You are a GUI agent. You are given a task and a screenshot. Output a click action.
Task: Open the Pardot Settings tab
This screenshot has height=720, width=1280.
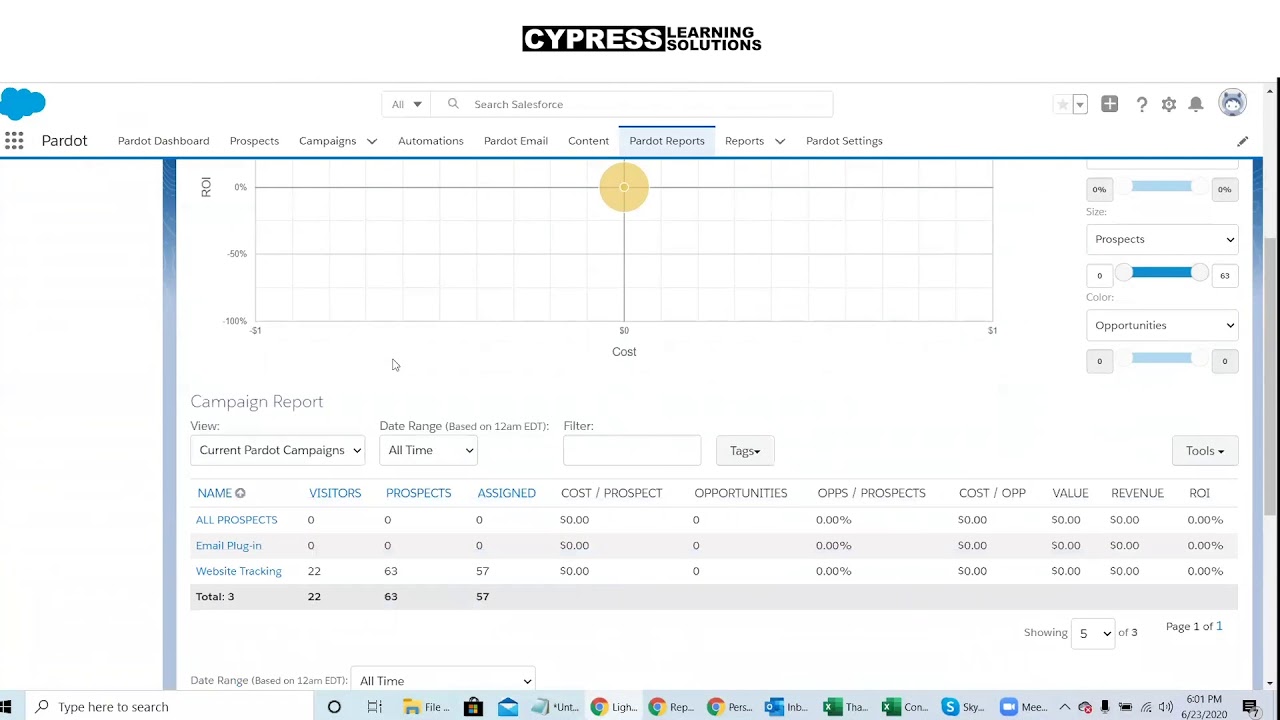[x=844, y=141]
